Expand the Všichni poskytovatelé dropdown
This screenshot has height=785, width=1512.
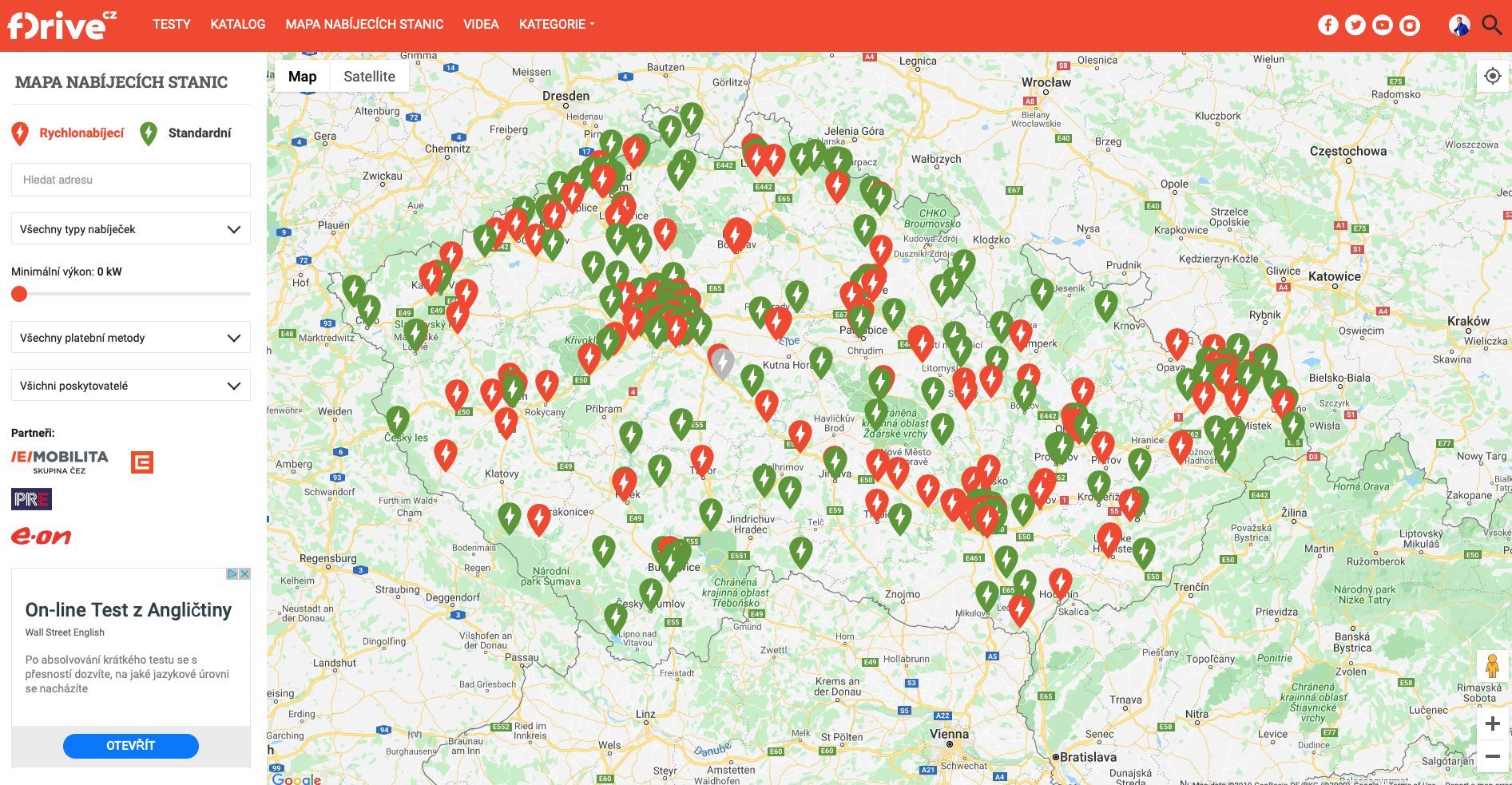pyautogui.click(x=130, y=385)
